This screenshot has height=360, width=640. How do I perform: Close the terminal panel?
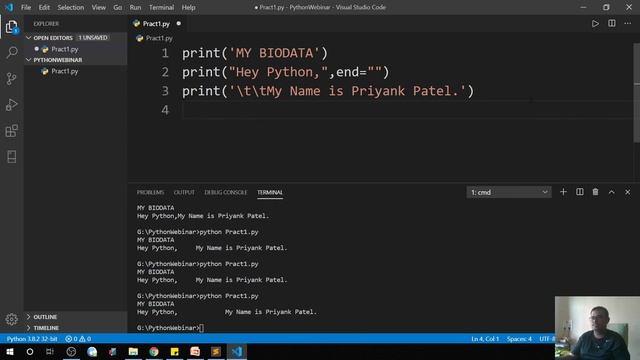point(628,192)
